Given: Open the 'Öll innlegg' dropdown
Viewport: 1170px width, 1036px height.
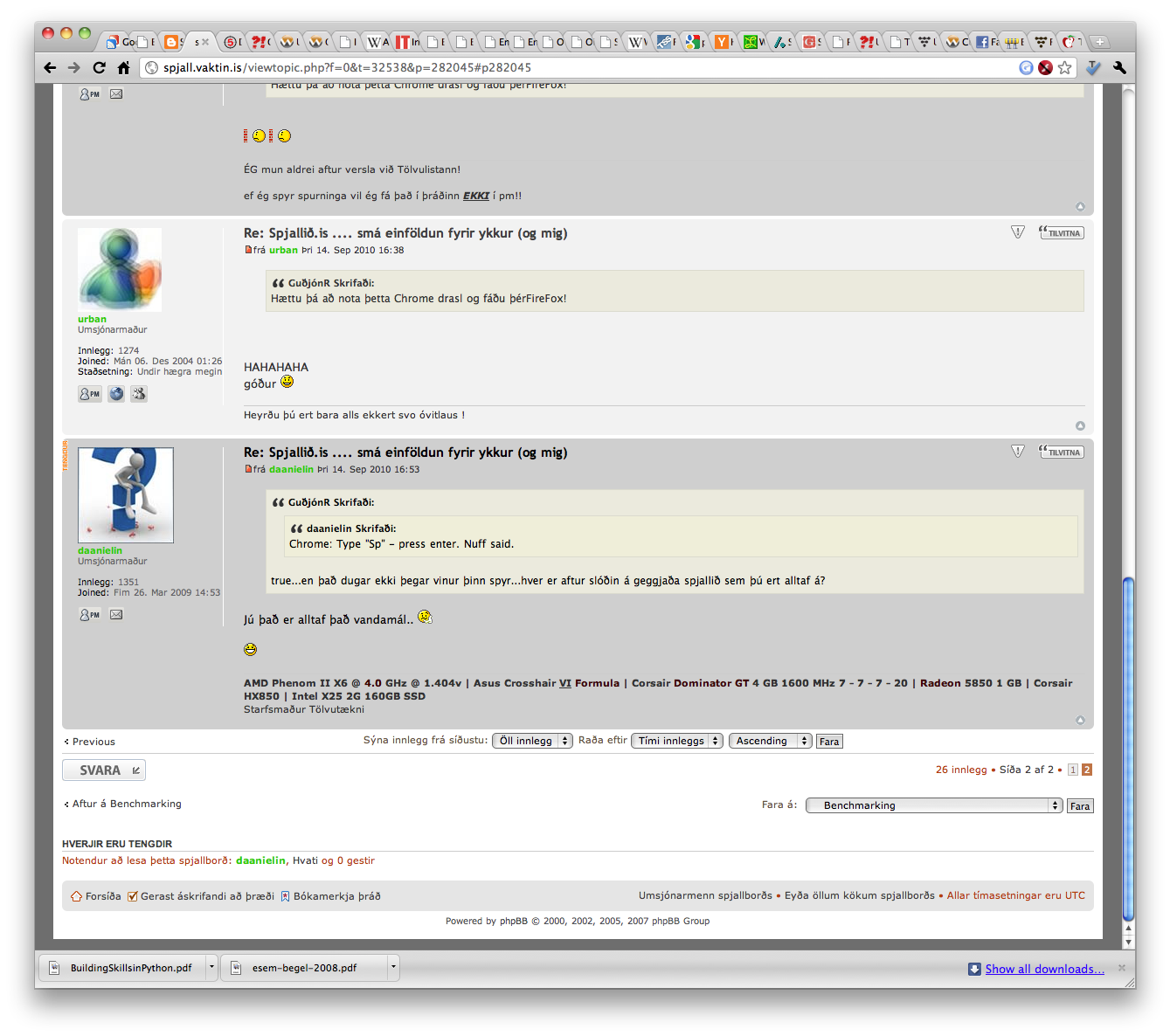Looking at the screenshot, I should (532, 741).
